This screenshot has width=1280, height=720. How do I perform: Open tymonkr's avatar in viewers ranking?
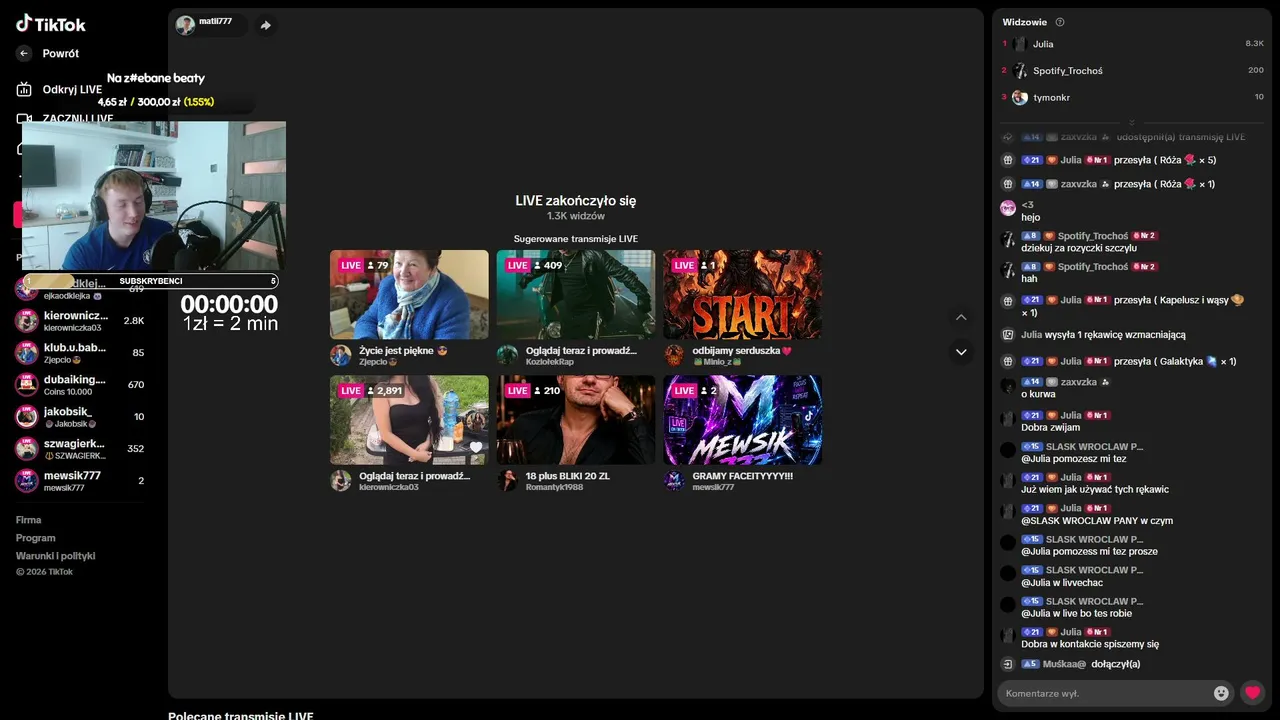tap(1019, 97)
